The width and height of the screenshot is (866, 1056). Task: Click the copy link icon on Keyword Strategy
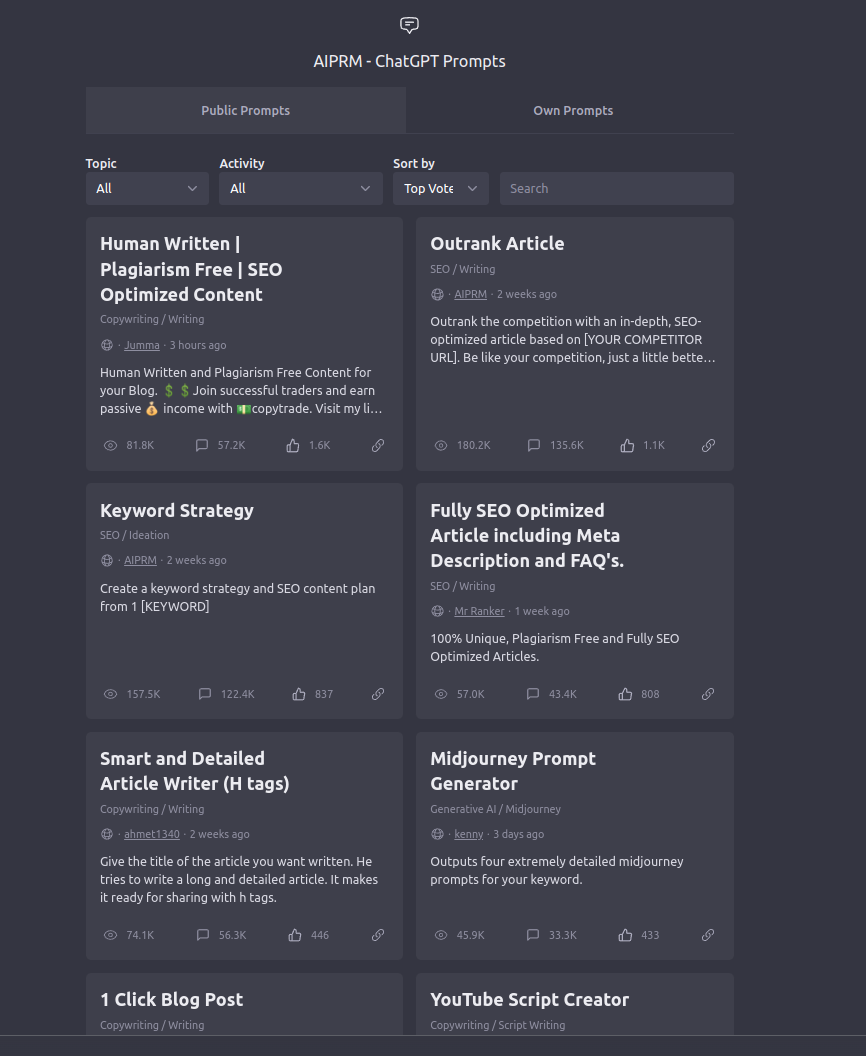click(378, 694)
